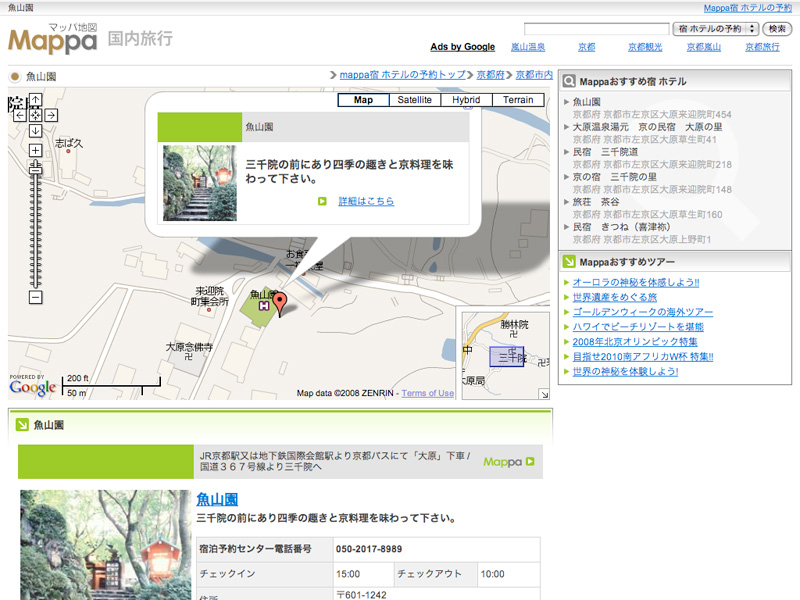Zoom out with the minus button

coord(35,297)
